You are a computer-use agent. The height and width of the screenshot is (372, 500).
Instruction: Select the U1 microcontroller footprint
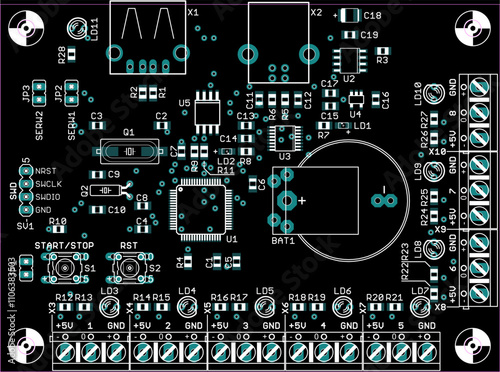click(x=201, y=210)
